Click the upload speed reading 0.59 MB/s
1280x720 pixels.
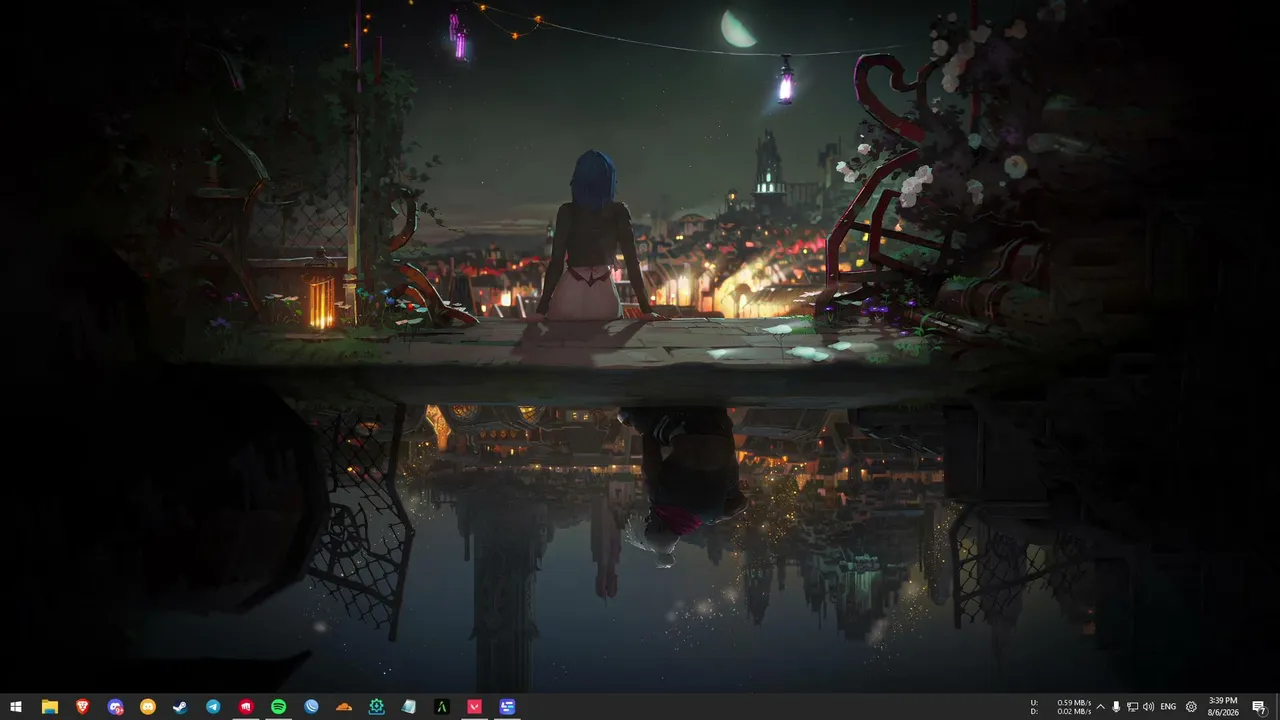[1074, 702]
